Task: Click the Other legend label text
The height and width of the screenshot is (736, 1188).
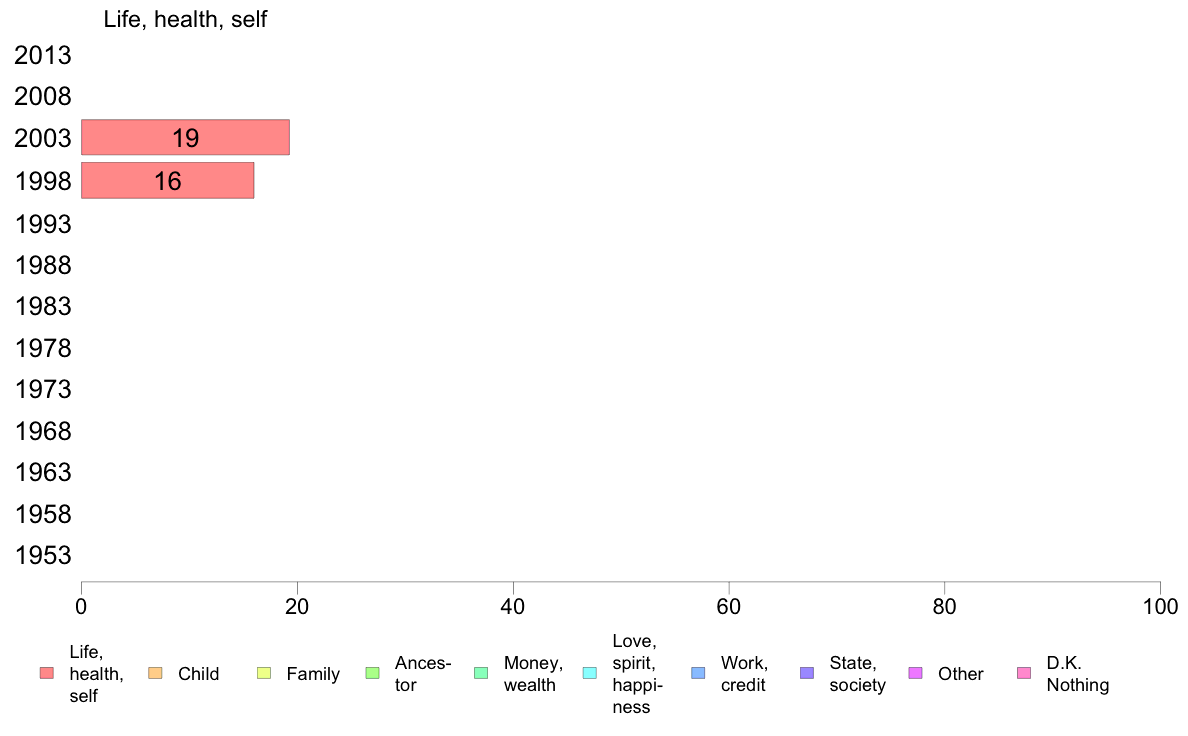Action: (x=960, y=674)
